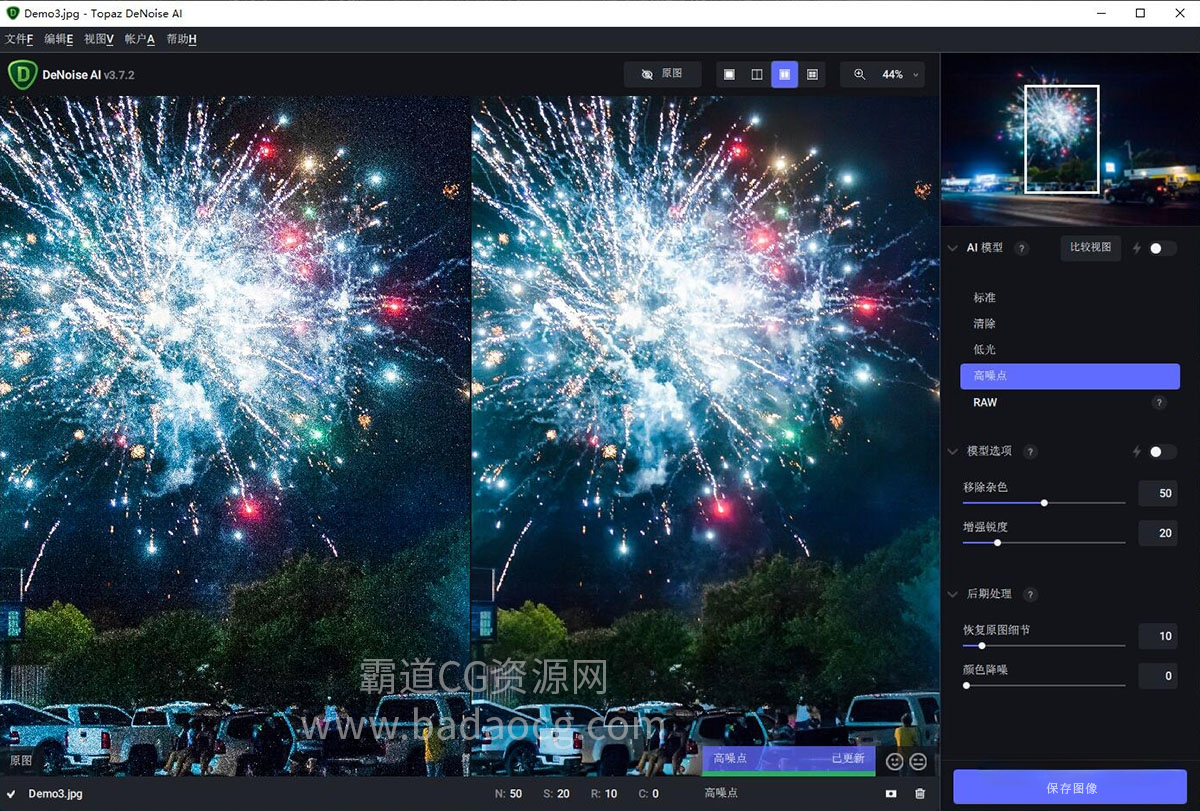Select the single view layout icon

pos(729,74)
